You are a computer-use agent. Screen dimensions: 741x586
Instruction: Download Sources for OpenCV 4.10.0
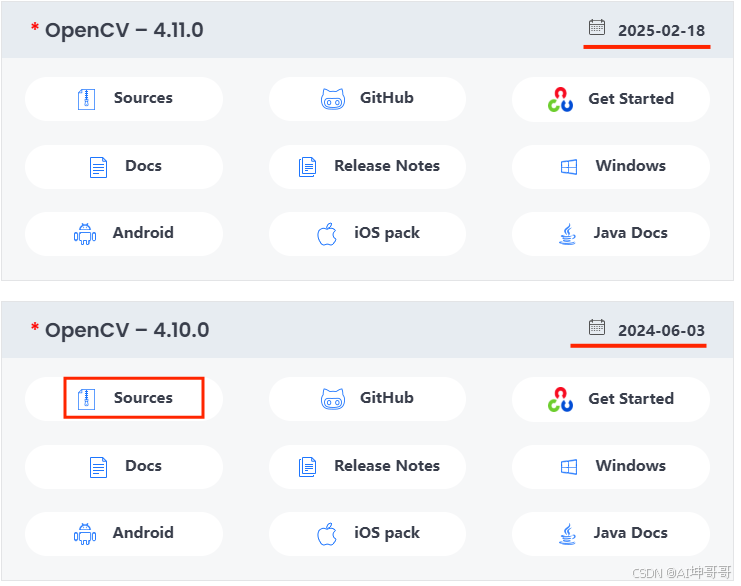point(124,399)
